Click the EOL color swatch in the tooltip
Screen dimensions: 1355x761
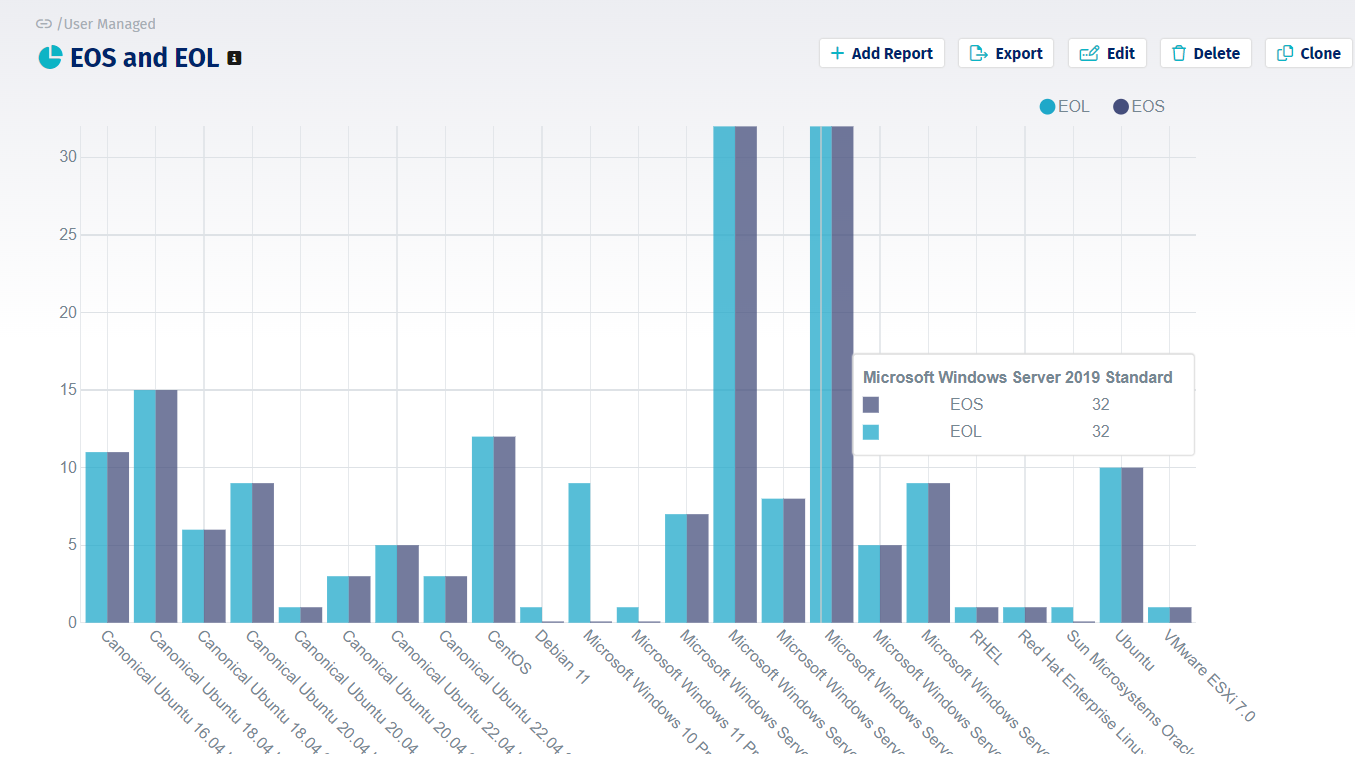871,432
